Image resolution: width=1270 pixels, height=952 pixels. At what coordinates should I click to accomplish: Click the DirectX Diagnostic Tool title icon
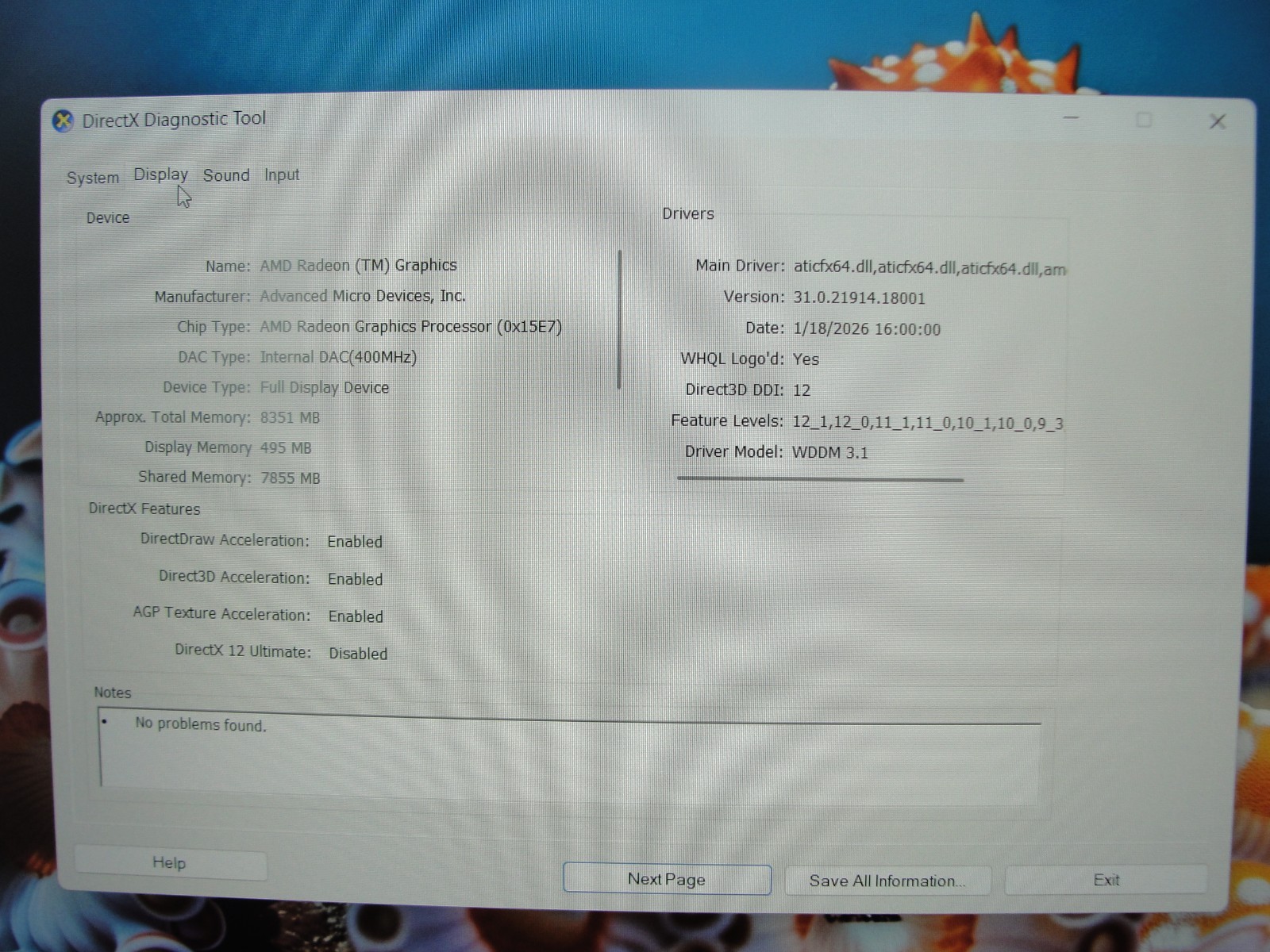pos(63,121)
